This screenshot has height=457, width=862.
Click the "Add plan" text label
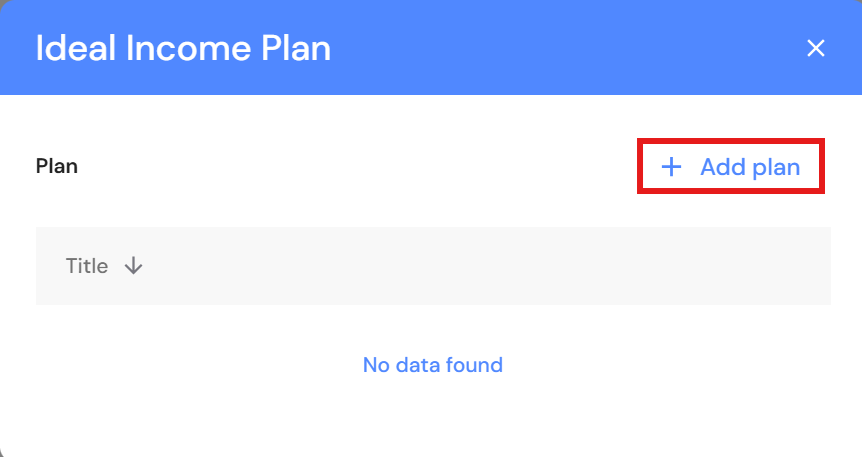[750, 167]
